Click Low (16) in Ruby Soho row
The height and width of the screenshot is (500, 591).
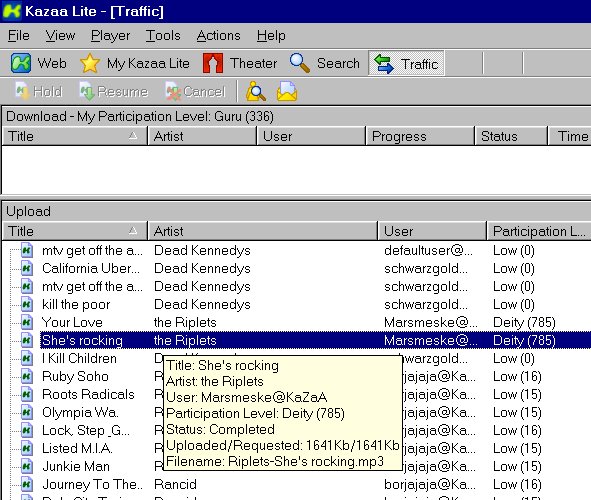(x=517, y=376)
